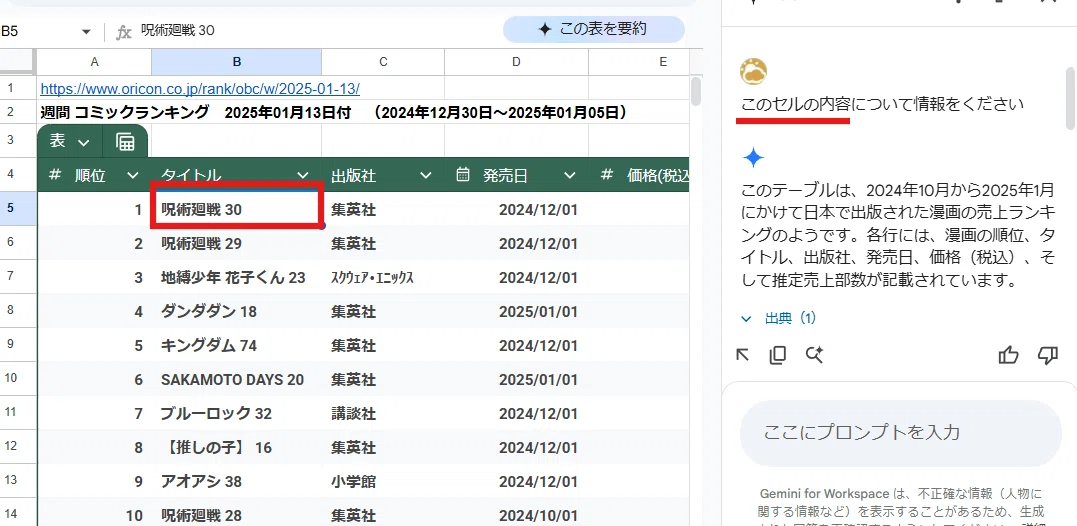Click the thumbs up feedback icon

(1008, 354)
